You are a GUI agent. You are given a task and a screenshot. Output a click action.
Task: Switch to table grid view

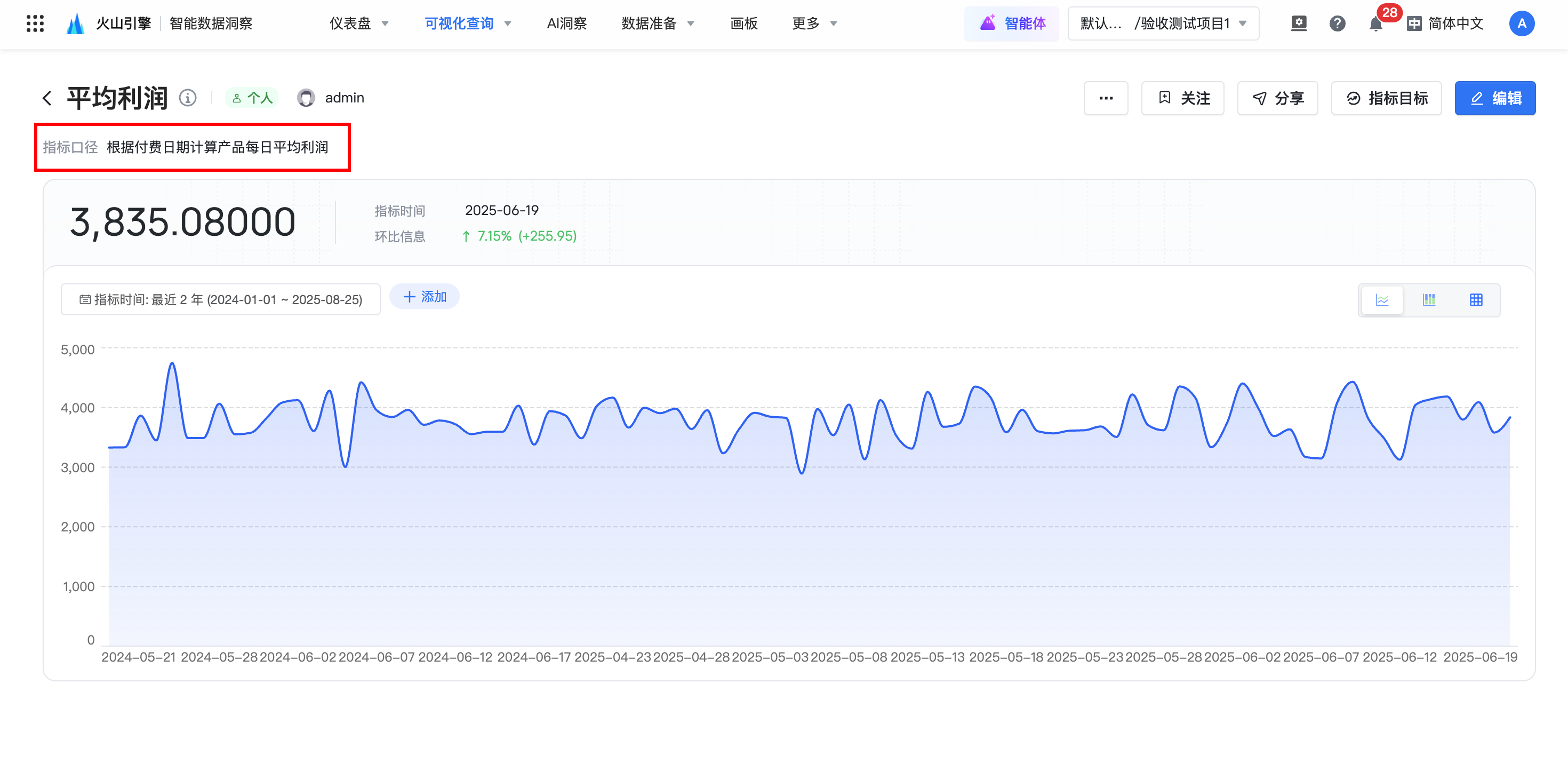tap(1476, 300)
